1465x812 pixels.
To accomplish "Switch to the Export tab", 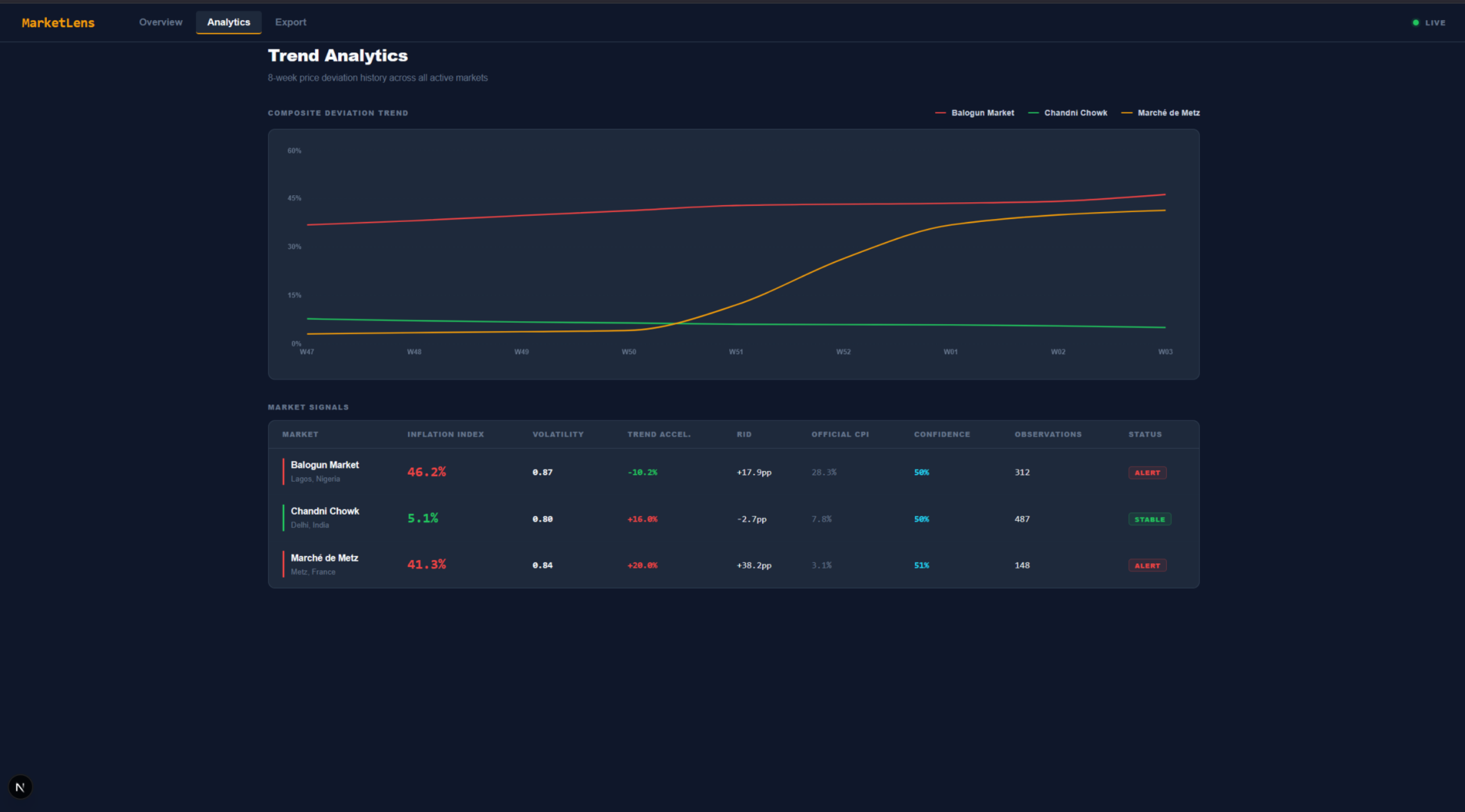I will (x=290, y=22).
